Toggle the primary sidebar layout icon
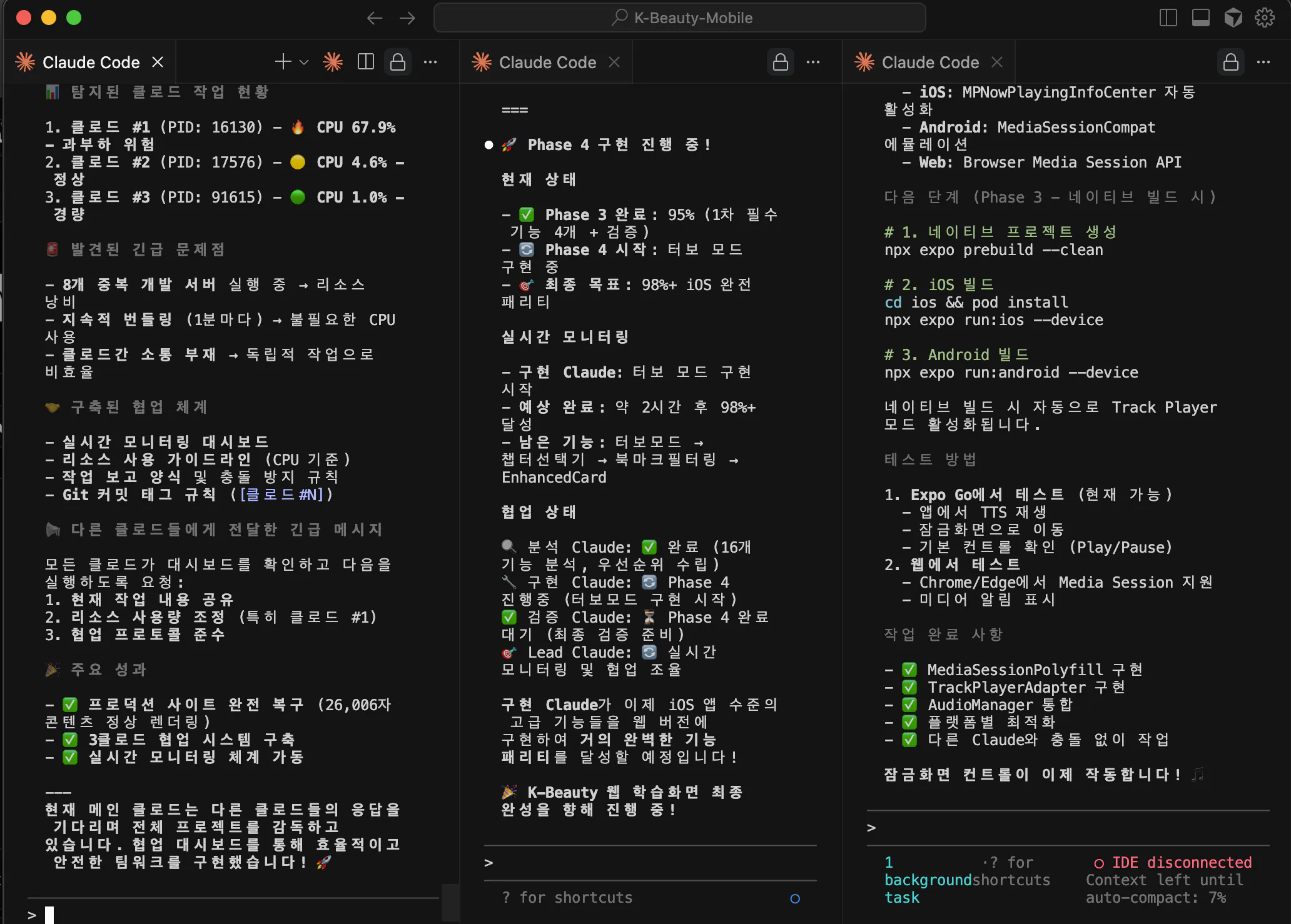This screenshot has width=1291, height=924. pyautogui.click(x=1168, y=18)
